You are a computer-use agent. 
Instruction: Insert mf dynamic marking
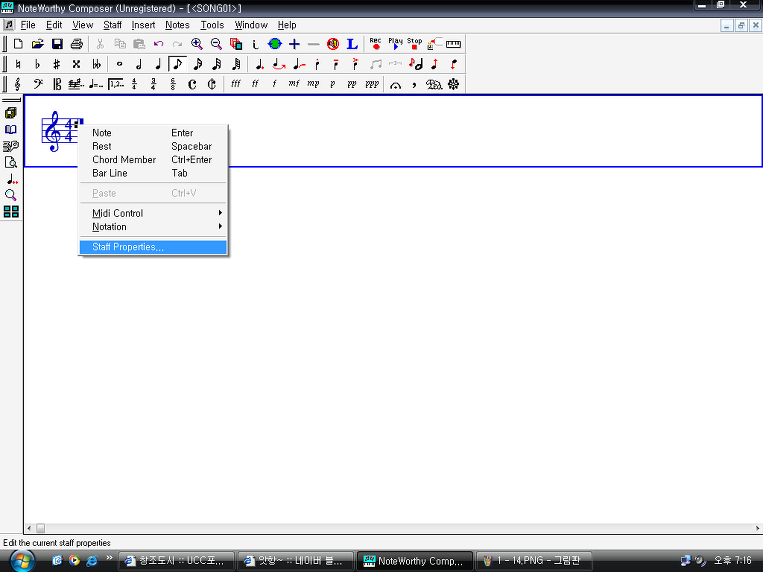click(x=293, y=84)
